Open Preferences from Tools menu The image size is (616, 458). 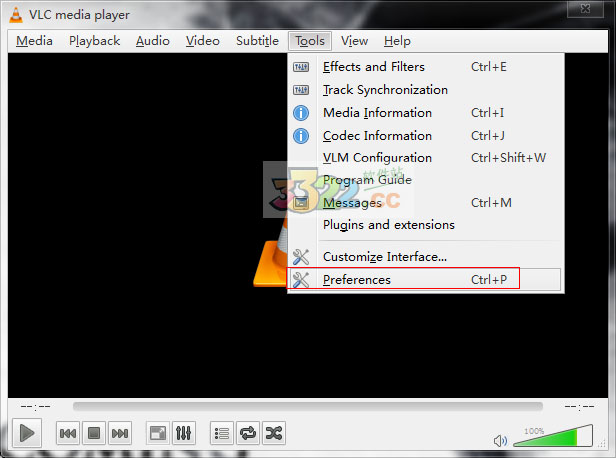(x=426, y=280)
